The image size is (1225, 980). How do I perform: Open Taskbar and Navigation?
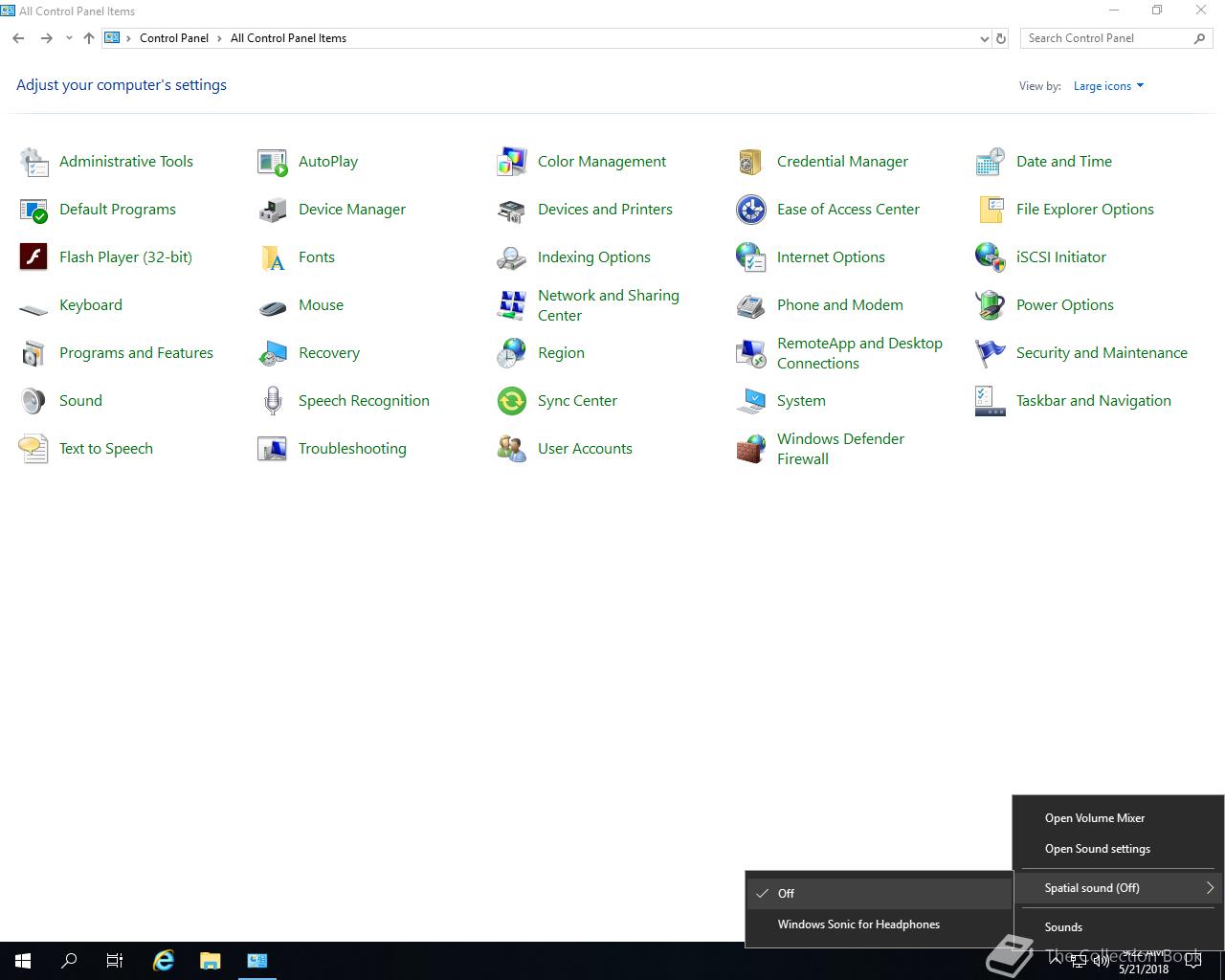click(x=1094, y=401)
